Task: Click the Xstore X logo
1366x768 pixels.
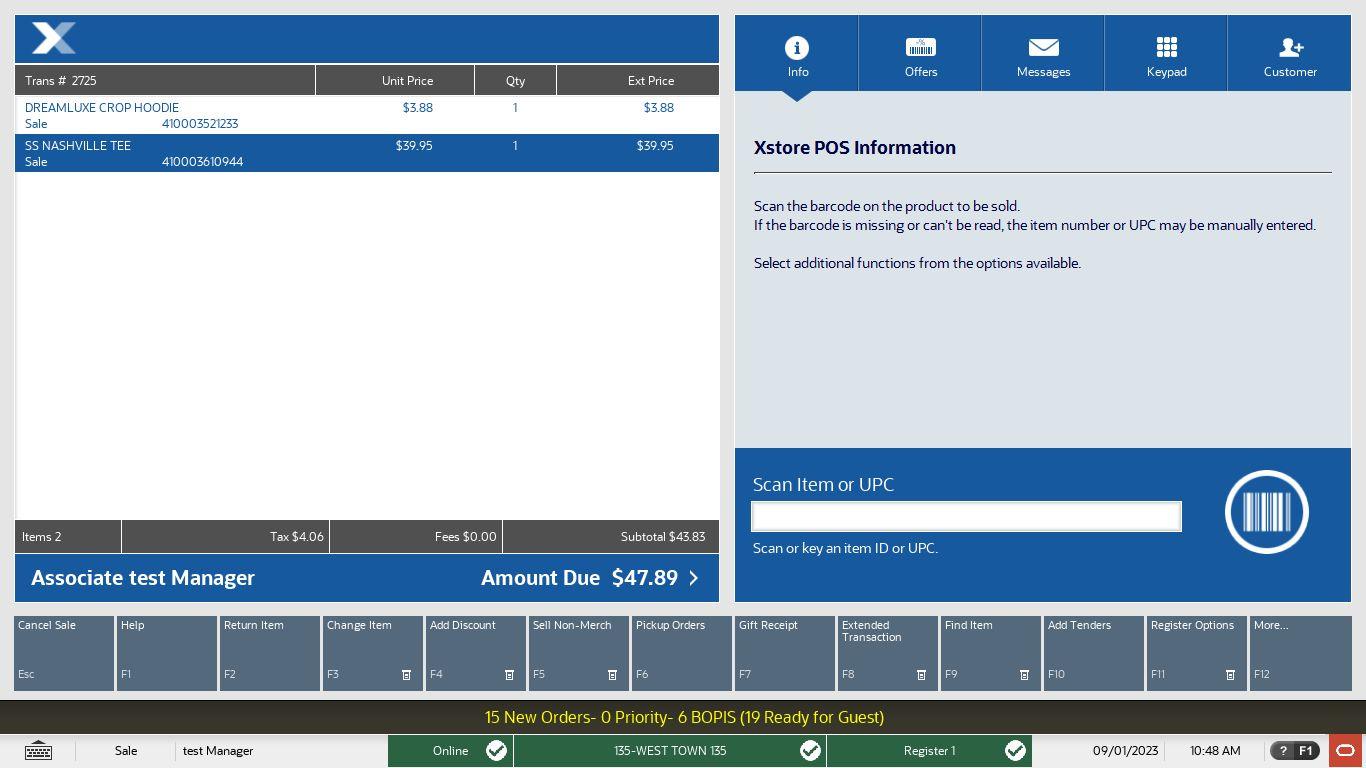Action: coord(54,39)
